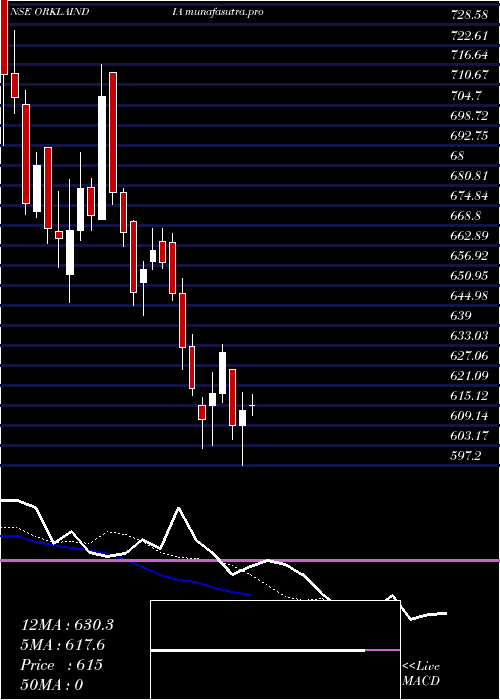The width and height of the screenshot is (500, 700).
Task: Select the 50MA : 0 readout
Action: tap(52, 685)
